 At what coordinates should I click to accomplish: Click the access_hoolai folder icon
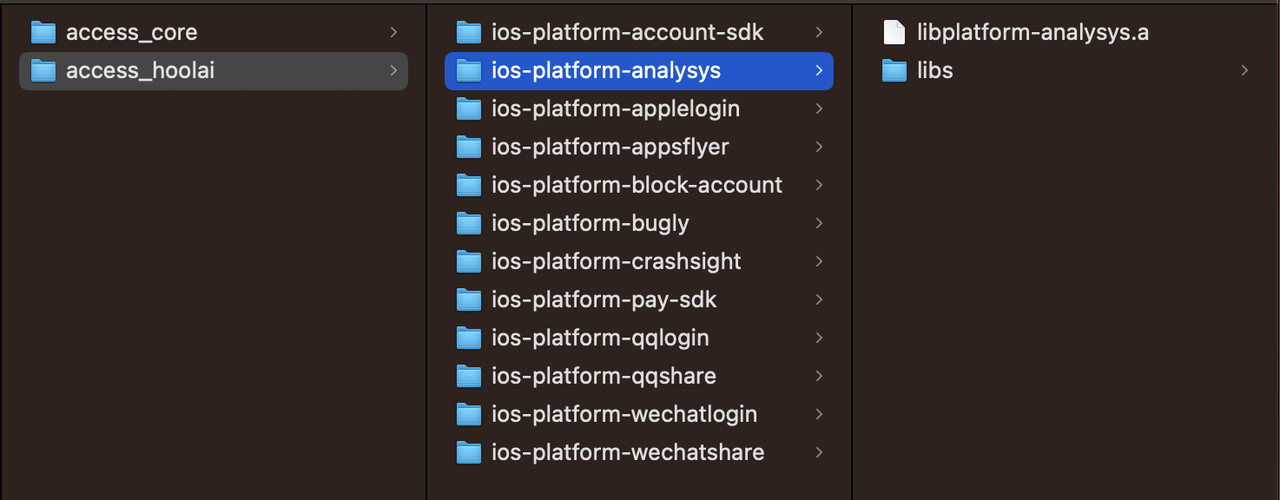(43, 70)
